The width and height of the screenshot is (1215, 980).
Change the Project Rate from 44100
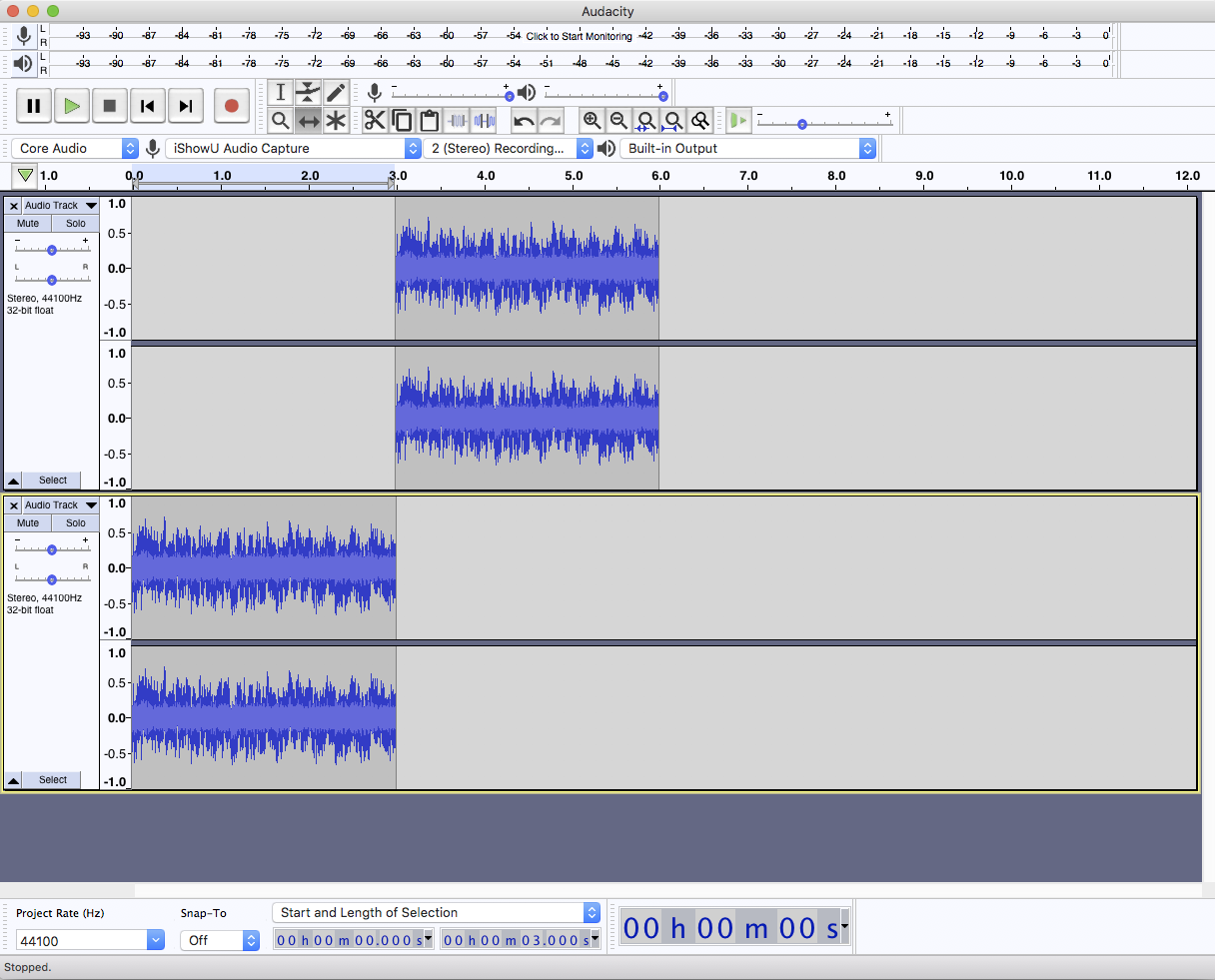(x=88, y=939)
